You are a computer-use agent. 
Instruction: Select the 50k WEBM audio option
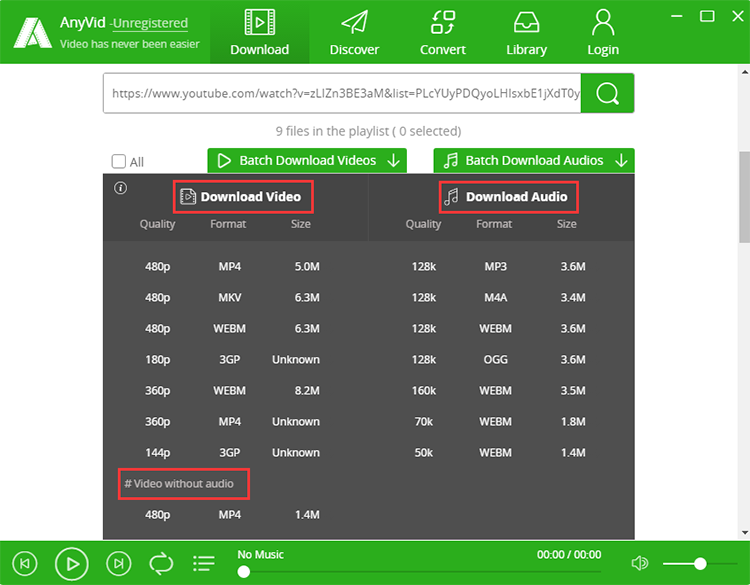click(498, 453)
